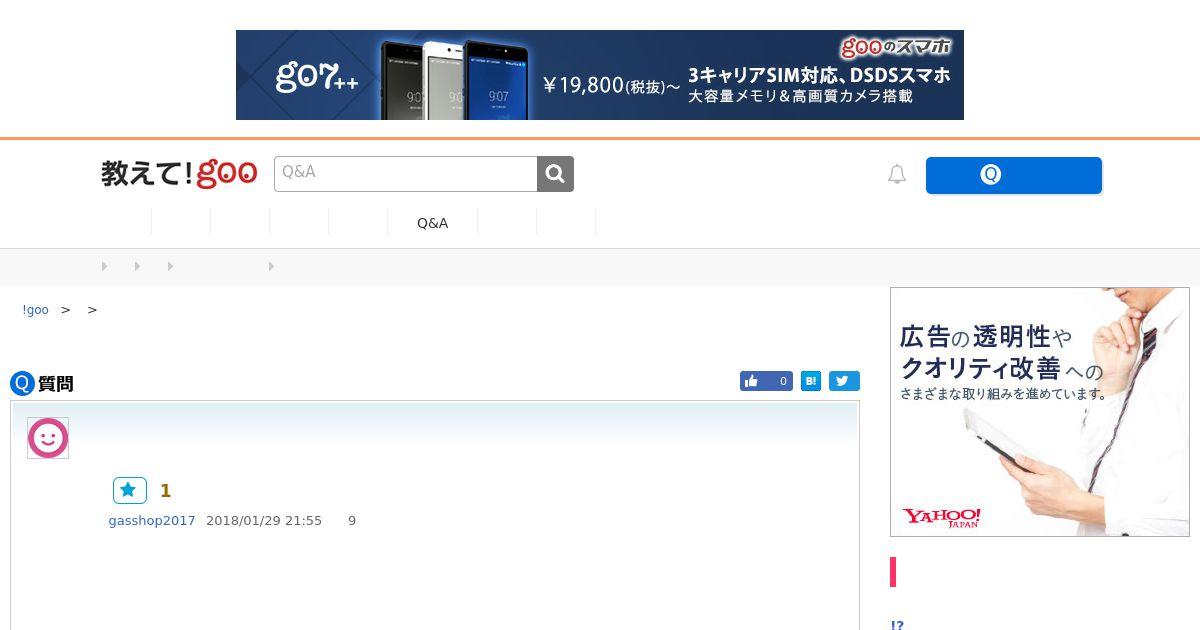Viewport: 1200px width, 630px height.
Task: Share via Hatena bookmark B! icon
Action: pos(811,381)
